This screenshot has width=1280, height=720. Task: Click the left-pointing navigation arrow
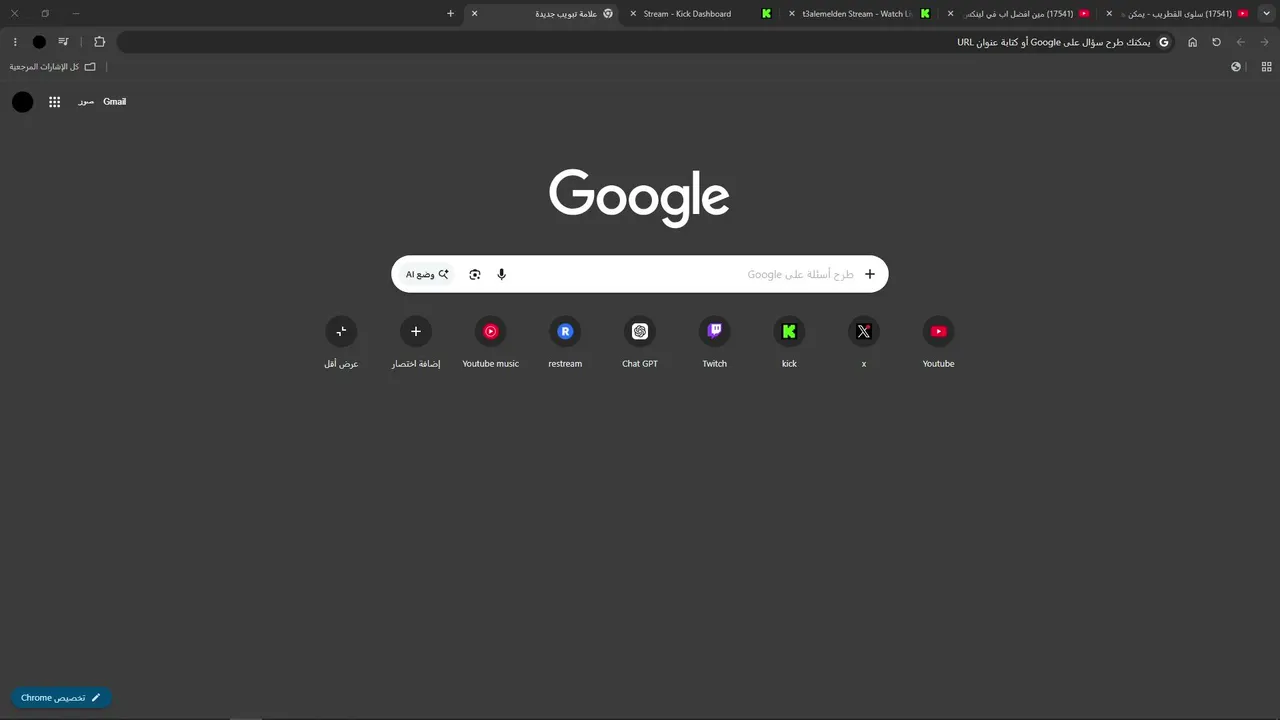coord(1241,42)
